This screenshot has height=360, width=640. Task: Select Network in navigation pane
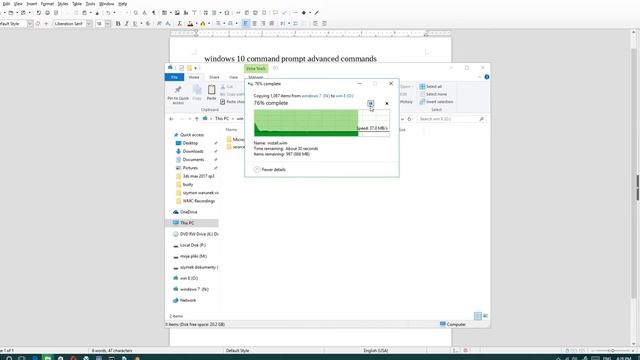pos(184,300)
